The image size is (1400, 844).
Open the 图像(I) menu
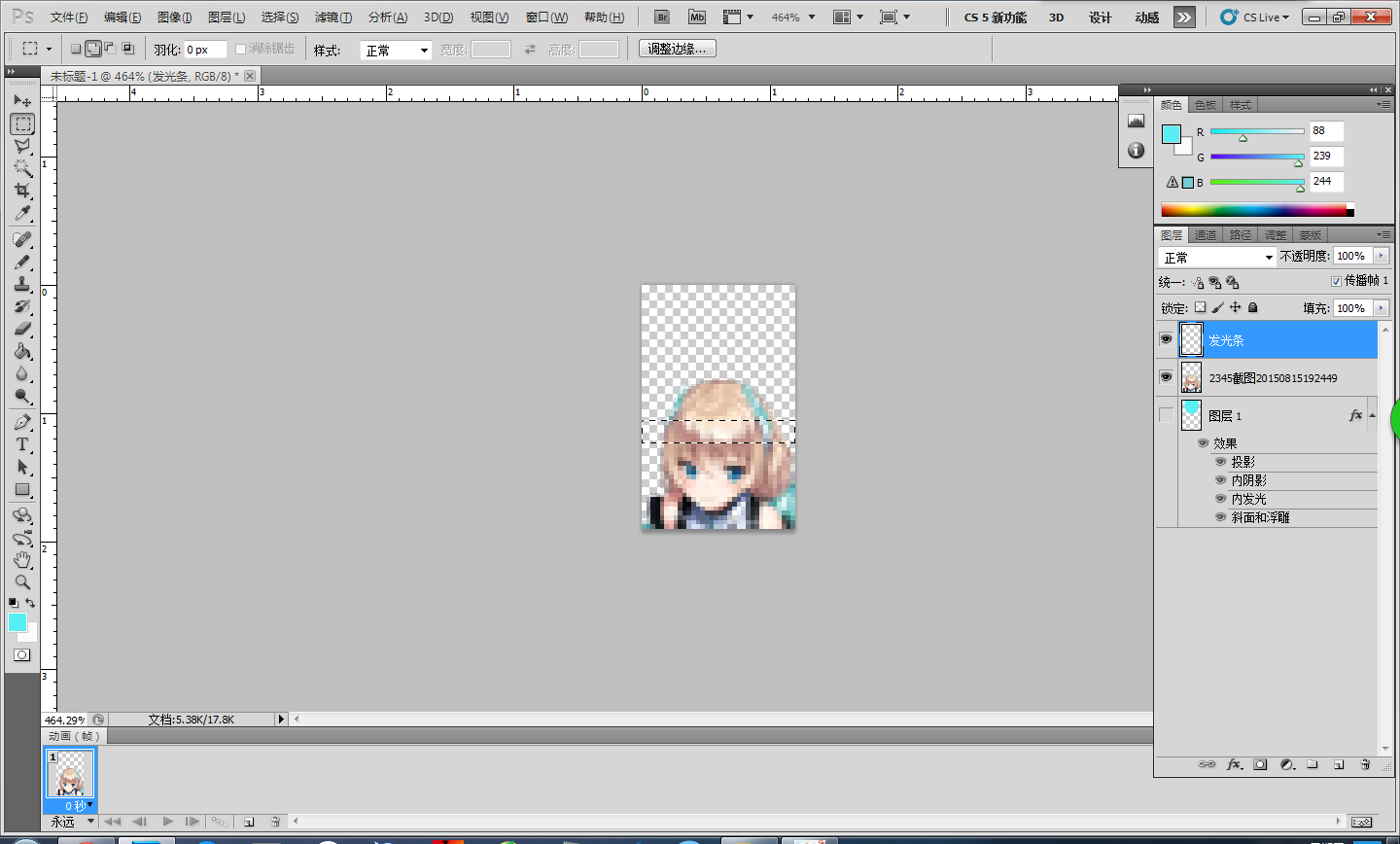coord(174,18)
